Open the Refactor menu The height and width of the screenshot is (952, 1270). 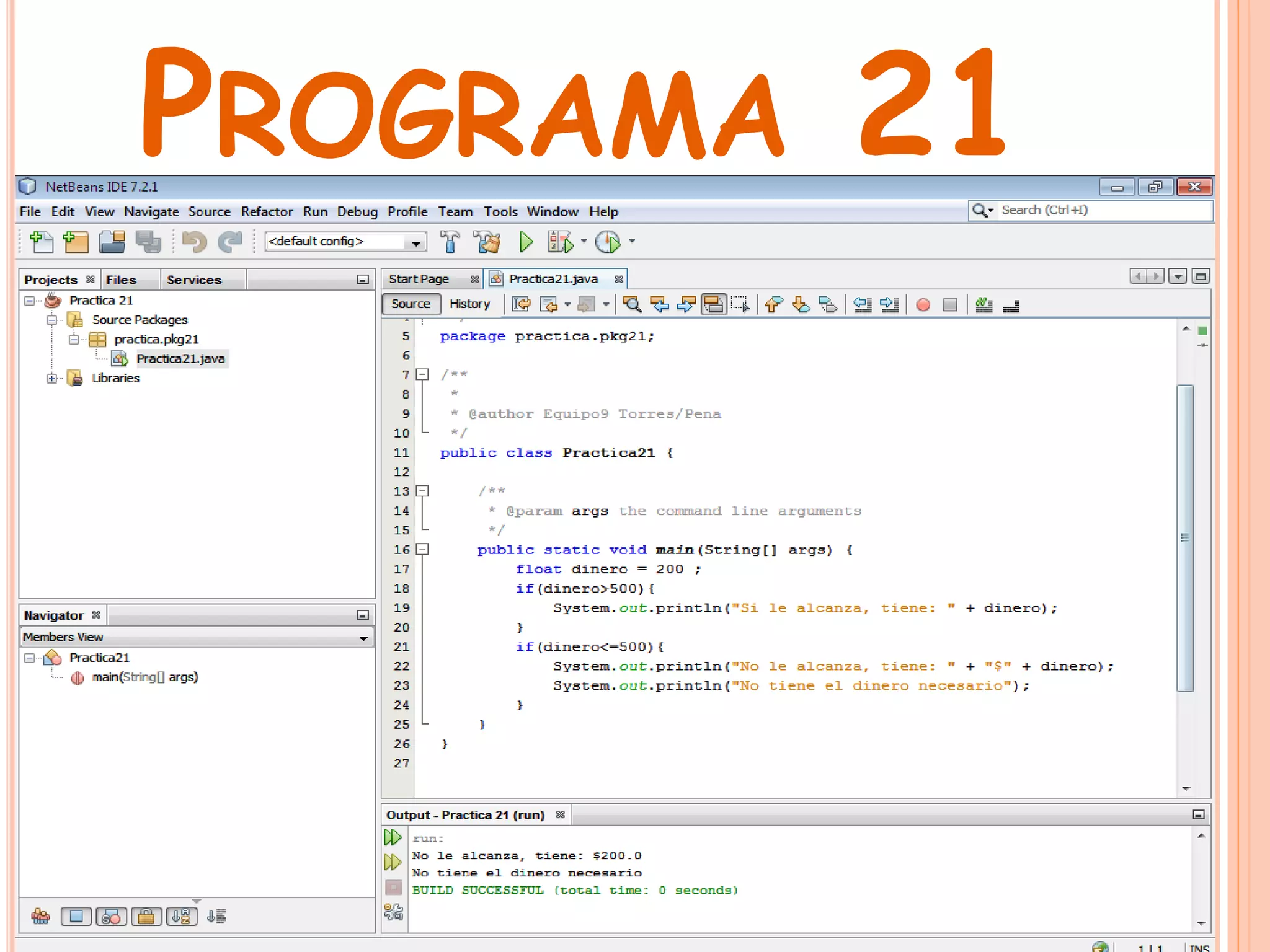click(x=267, y=212)
